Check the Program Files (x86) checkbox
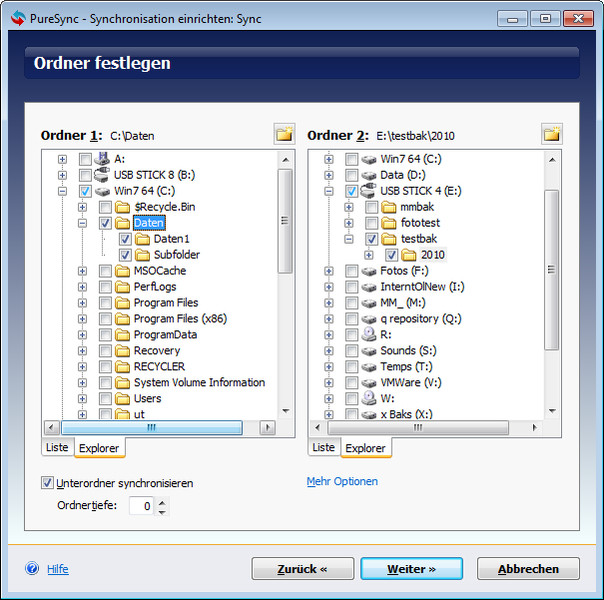This screenshot has height=600, width=604. (105, 319)
